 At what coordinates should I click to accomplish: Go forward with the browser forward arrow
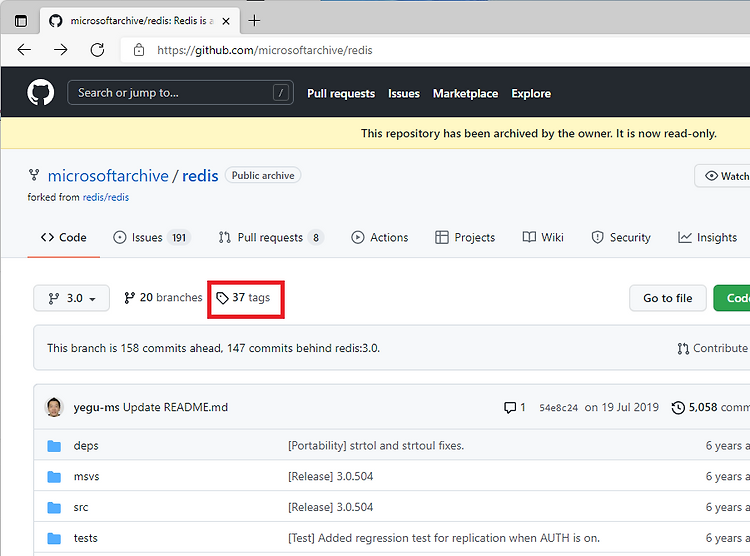(x=61, y=50)
